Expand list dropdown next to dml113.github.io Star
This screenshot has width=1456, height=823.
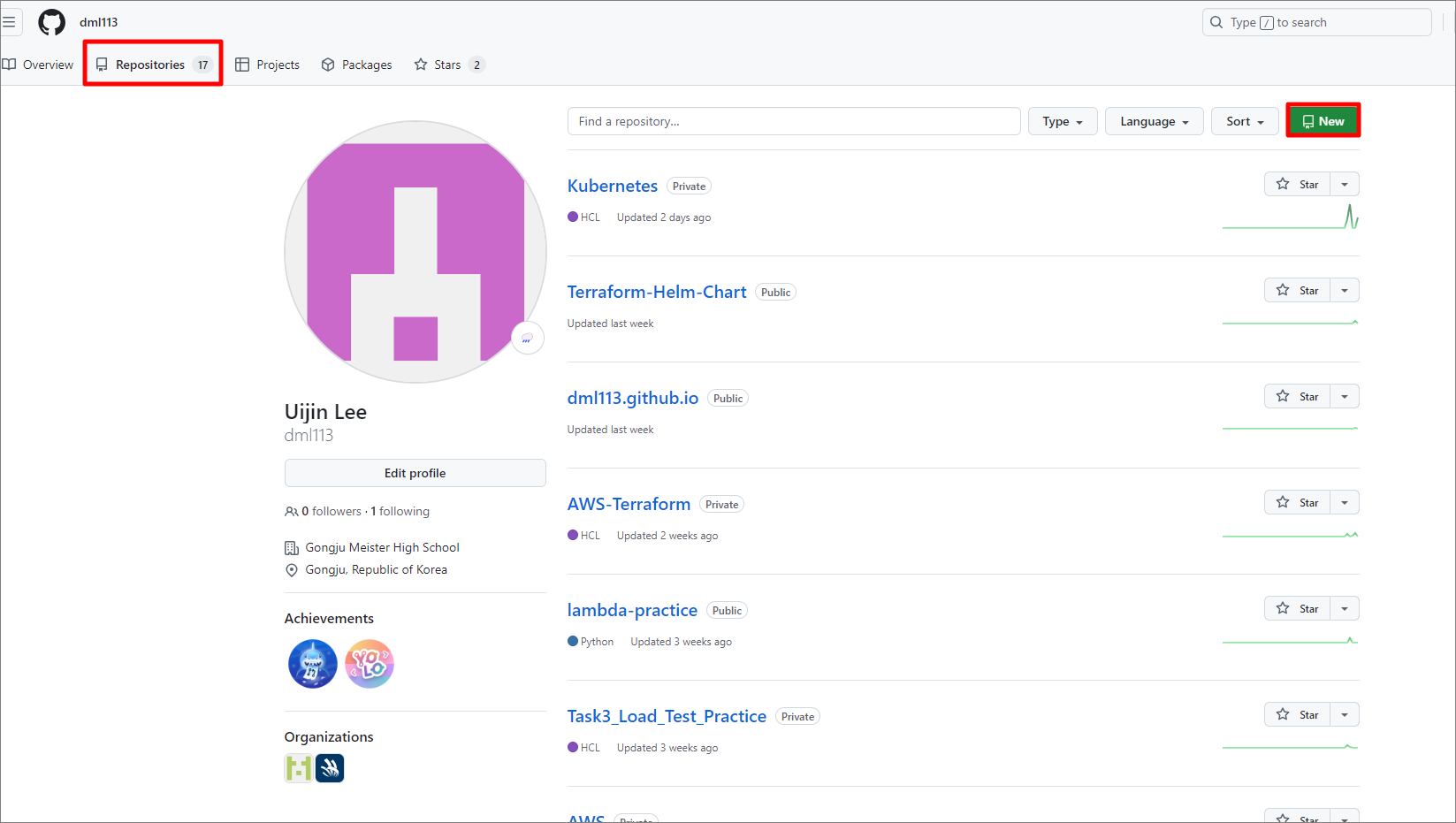click(x=1345, y=396)
